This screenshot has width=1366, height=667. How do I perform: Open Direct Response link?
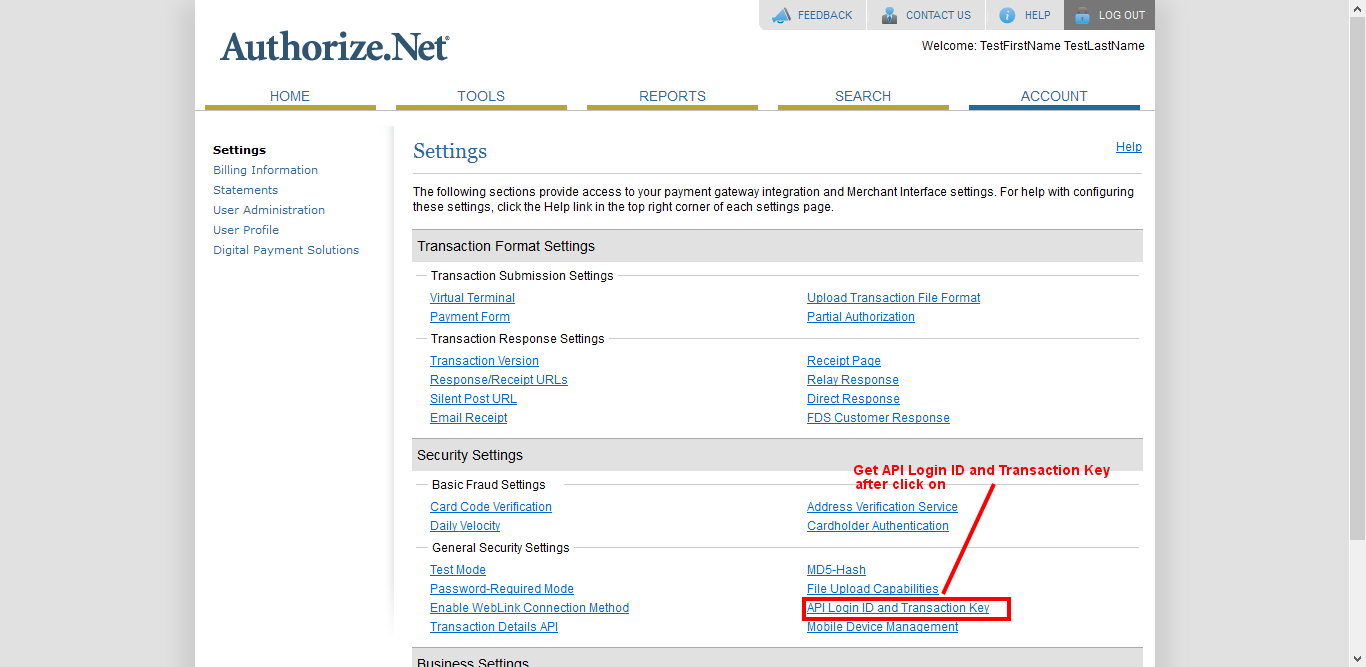point(853,399)
